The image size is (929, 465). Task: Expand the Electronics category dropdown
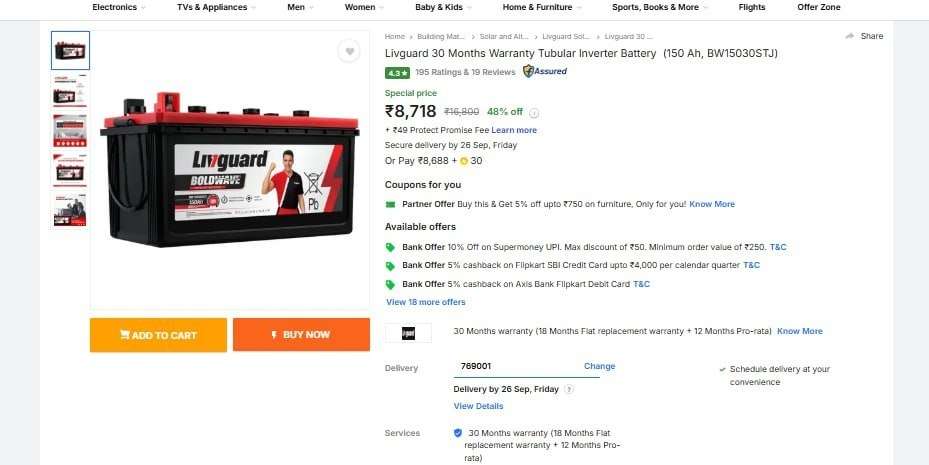(x=119, y=7)
